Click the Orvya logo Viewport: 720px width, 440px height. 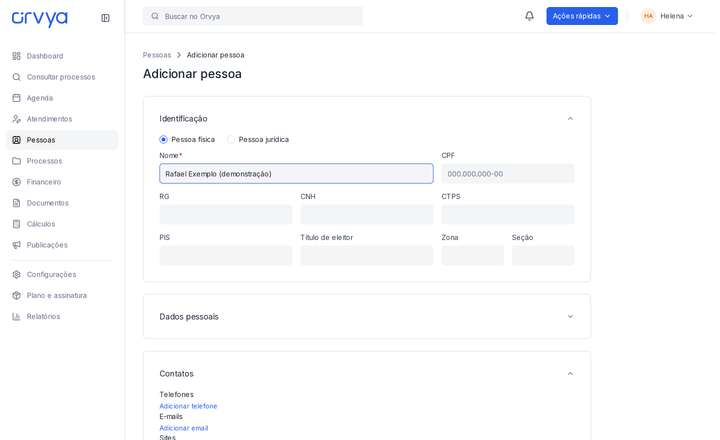tap(39, 18)
